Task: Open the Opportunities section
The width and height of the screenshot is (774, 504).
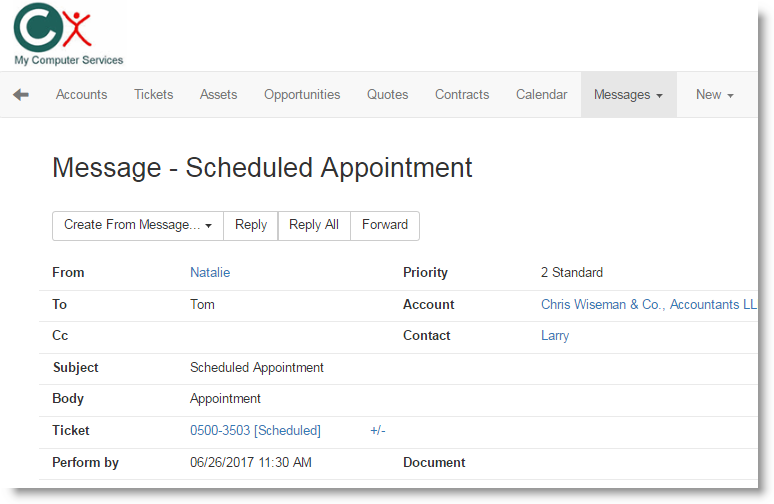Action: pos(302,95)
